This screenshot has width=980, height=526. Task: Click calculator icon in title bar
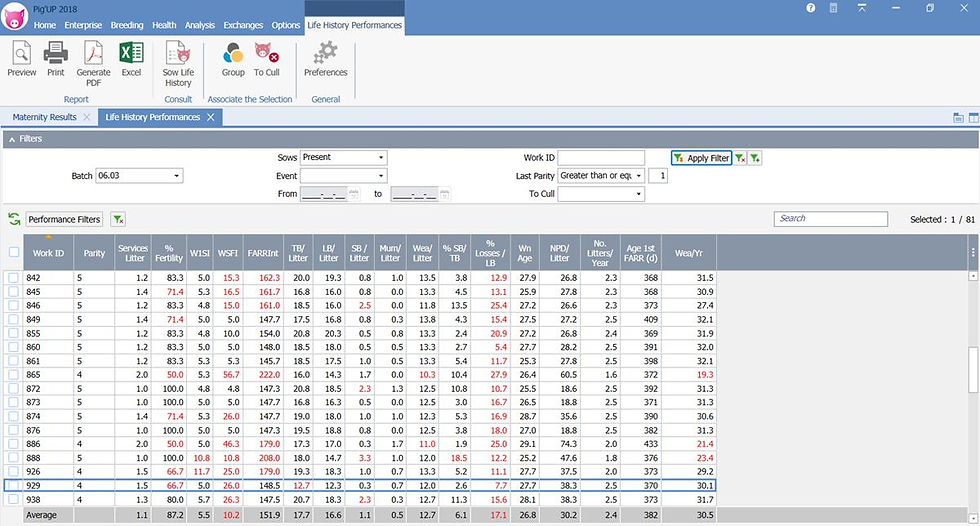[x=833, y=8]
